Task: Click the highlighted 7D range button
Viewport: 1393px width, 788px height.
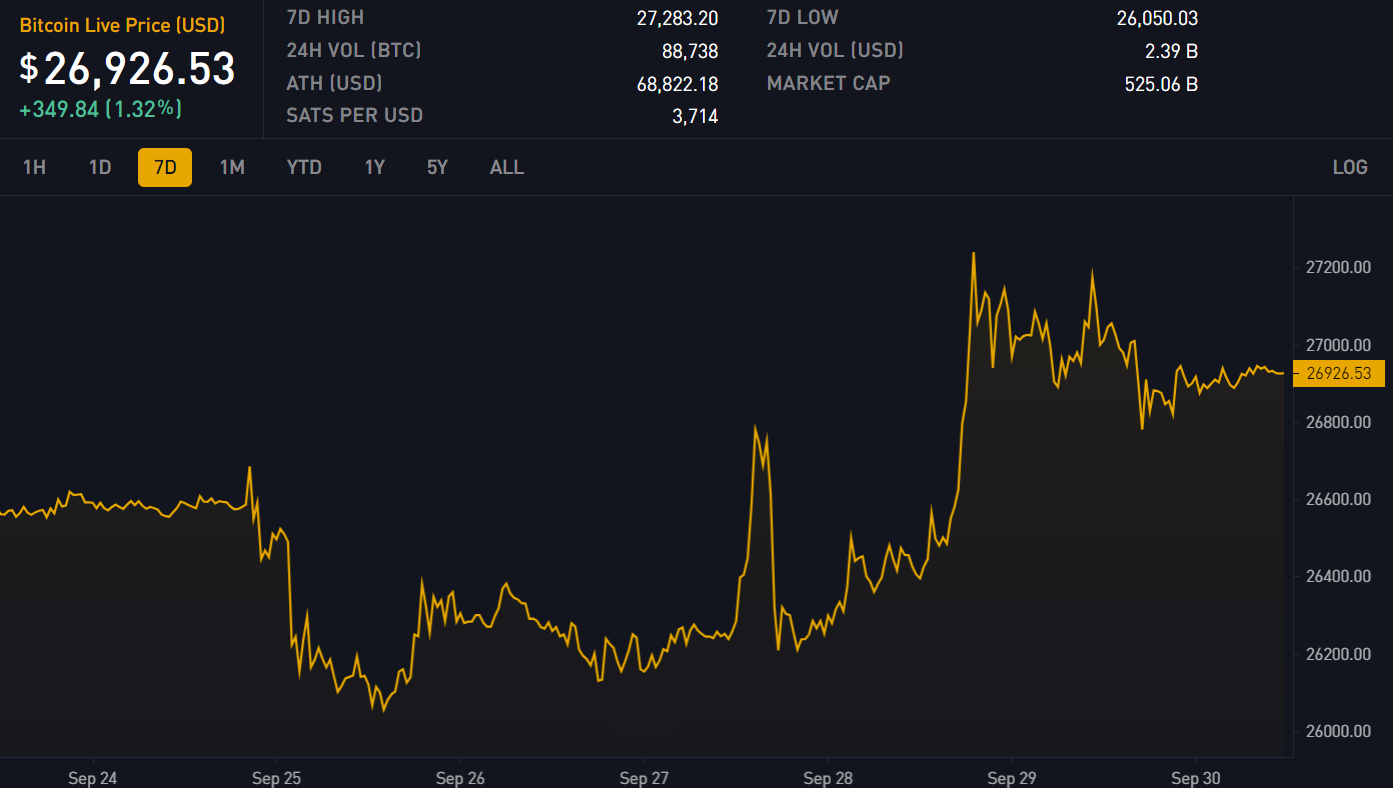Action: 165,167
